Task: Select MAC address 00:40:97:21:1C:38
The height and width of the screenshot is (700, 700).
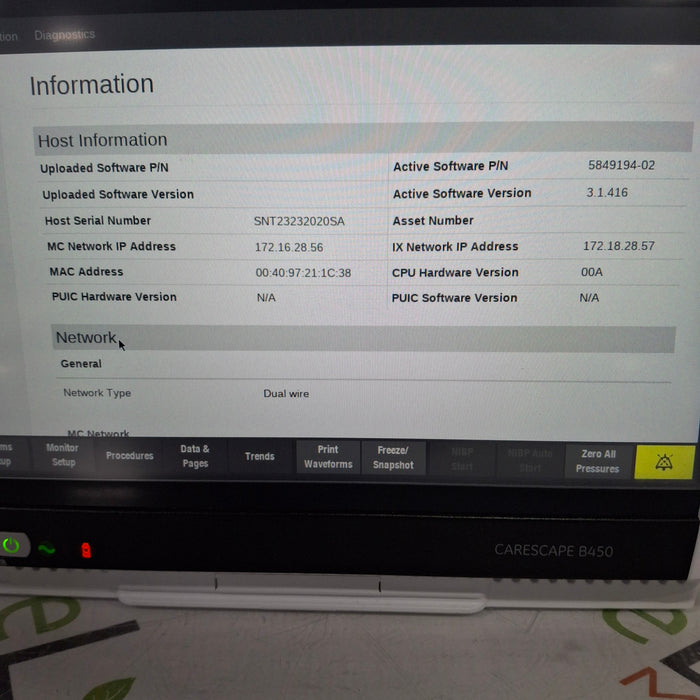Action: click(303, 273)
